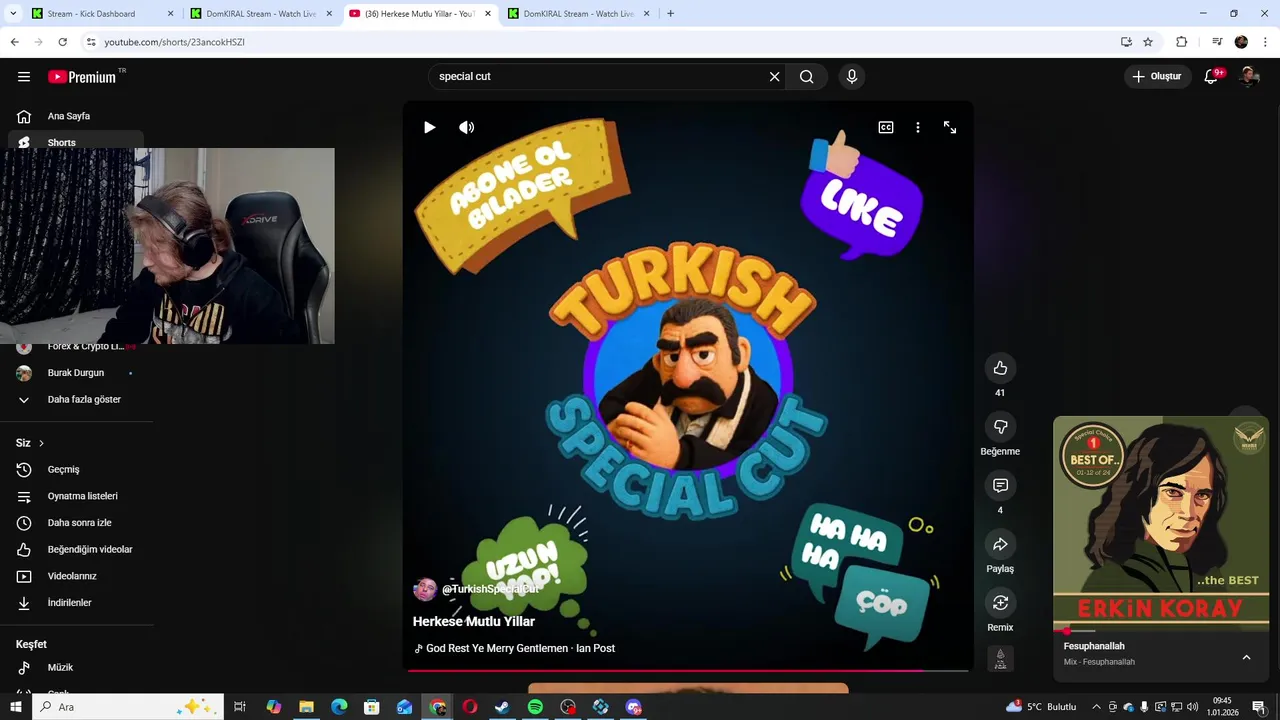The height and width of the screenshot is (720, 1280).
Task: Open the YouTube account avatar menu
Action: (x=1249, y=76)
